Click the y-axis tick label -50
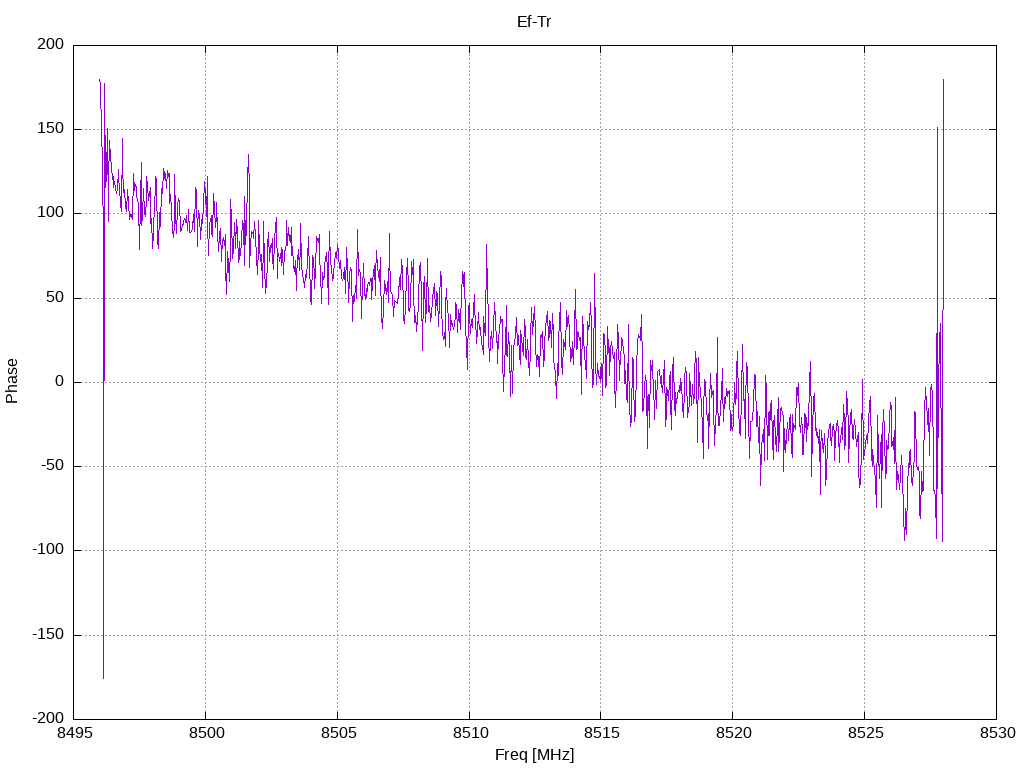 53,466
